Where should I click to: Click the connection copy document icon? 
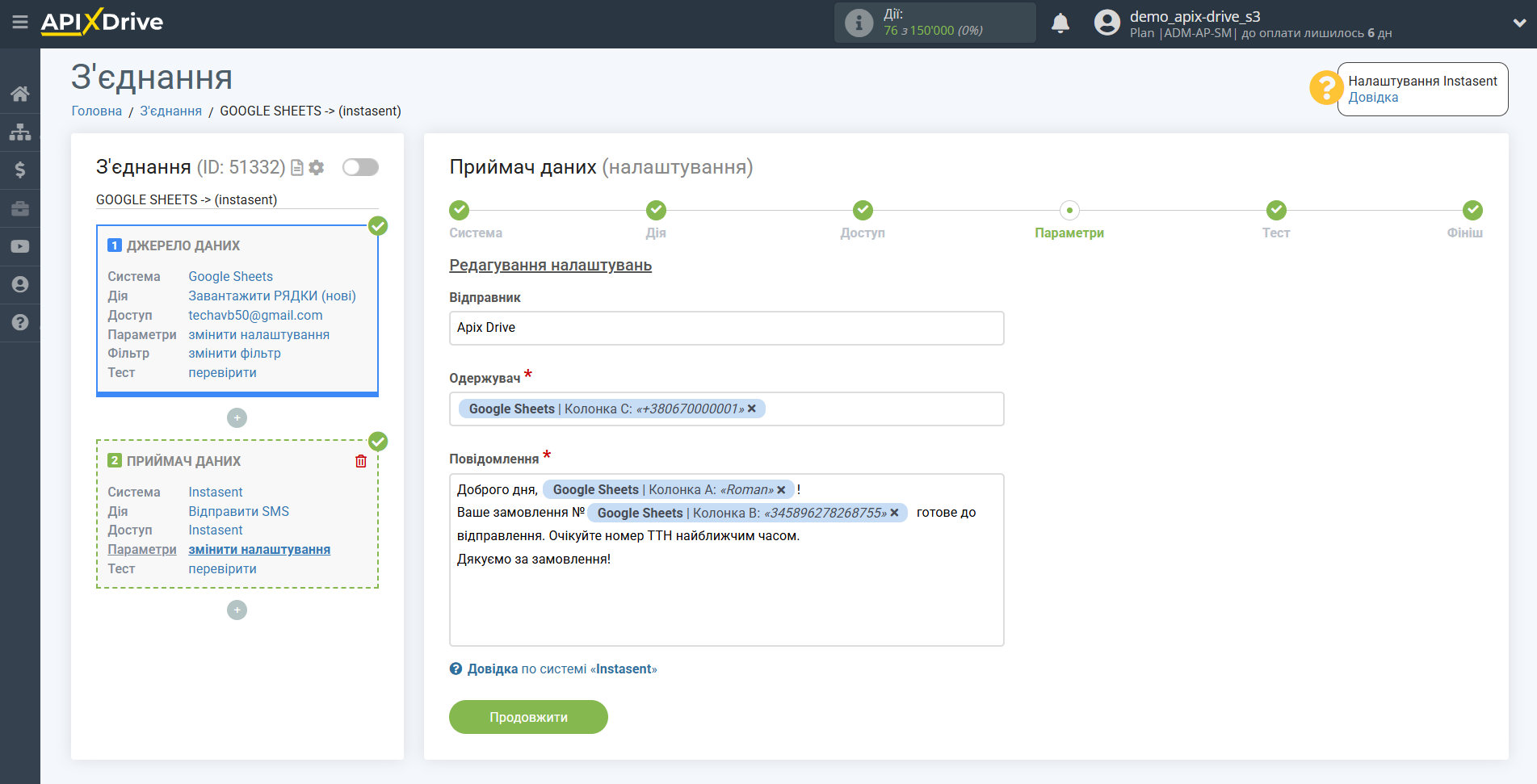coord(297,167)
